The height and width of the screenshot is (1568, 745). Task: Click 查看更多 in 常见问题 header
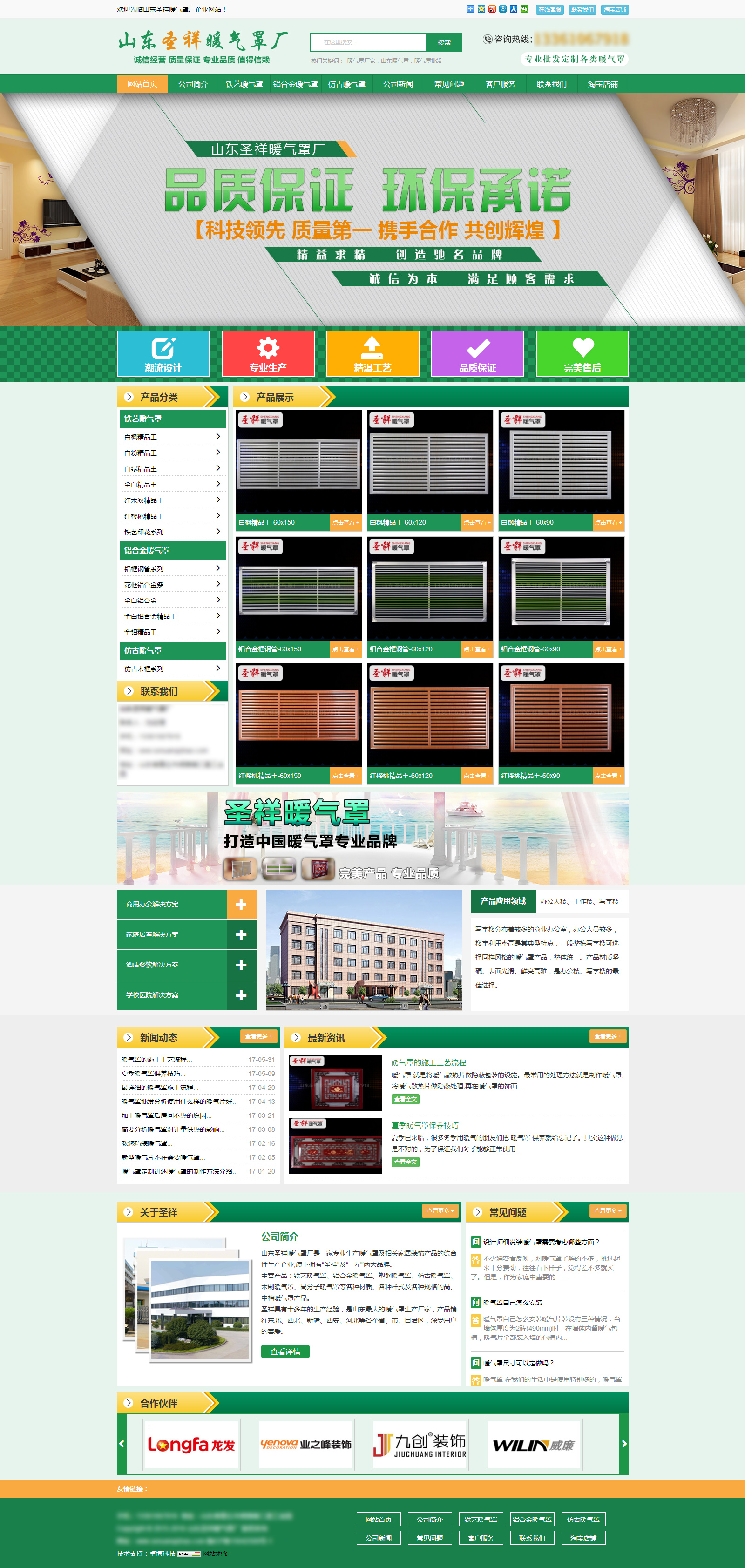tap(608, 1211)
